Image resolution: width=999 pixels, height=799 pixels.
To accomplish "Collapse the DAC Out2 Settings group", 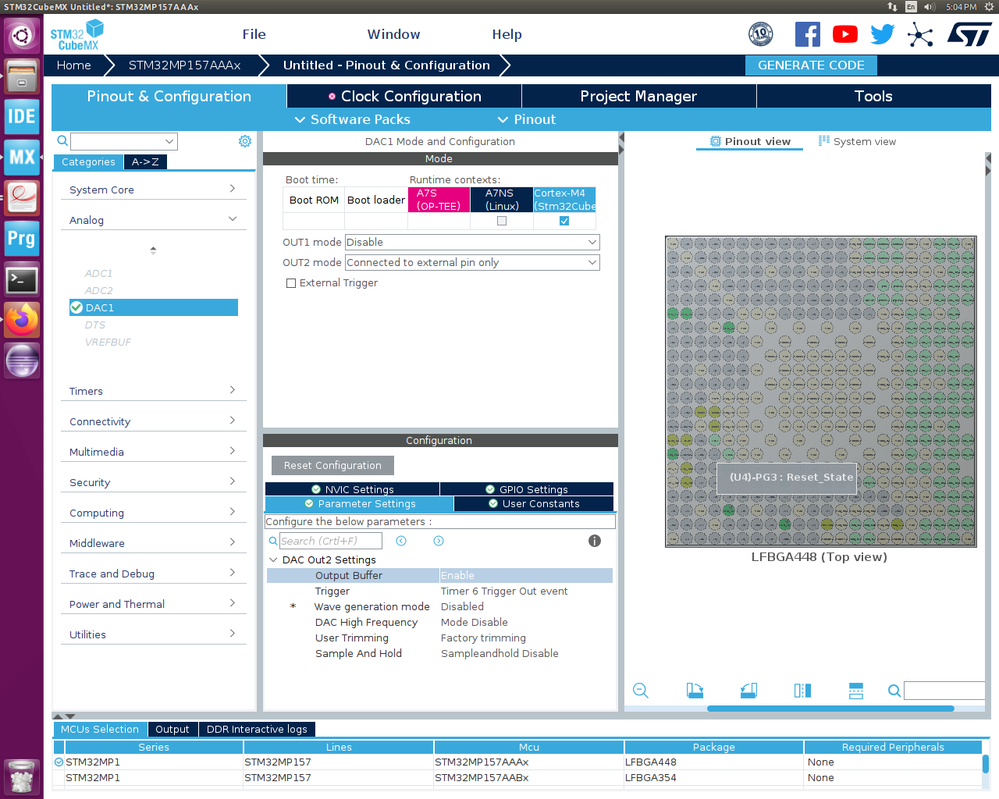I will click(x=273, y=559).
